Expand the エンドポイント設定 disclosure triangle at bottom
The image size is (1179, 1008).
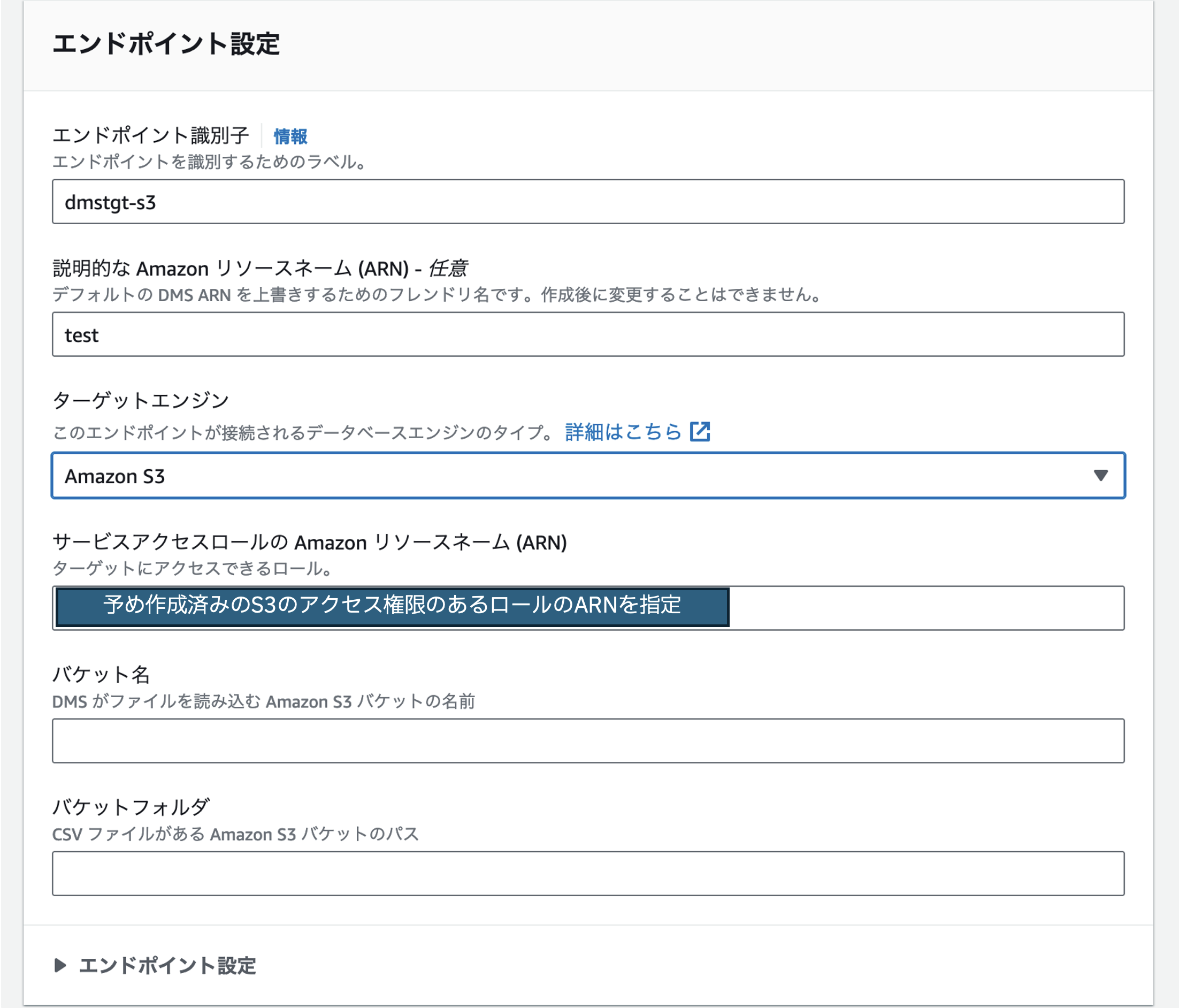(x=60, y=965)
